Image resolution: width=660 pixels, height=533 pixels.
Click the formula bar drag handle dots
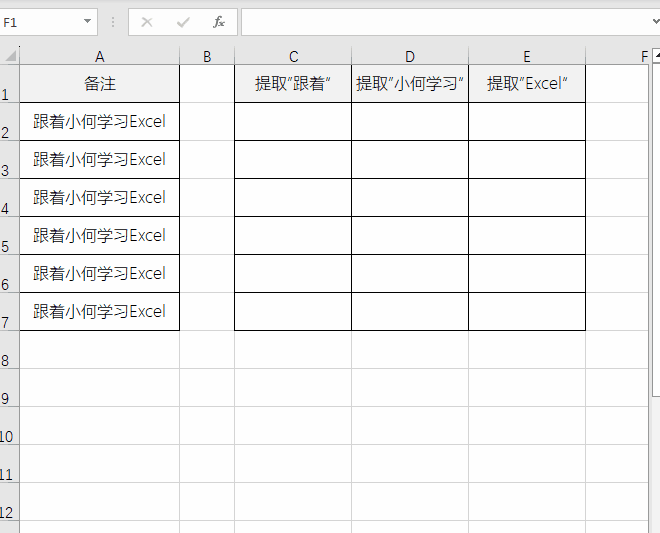click(x=113, y=22)
